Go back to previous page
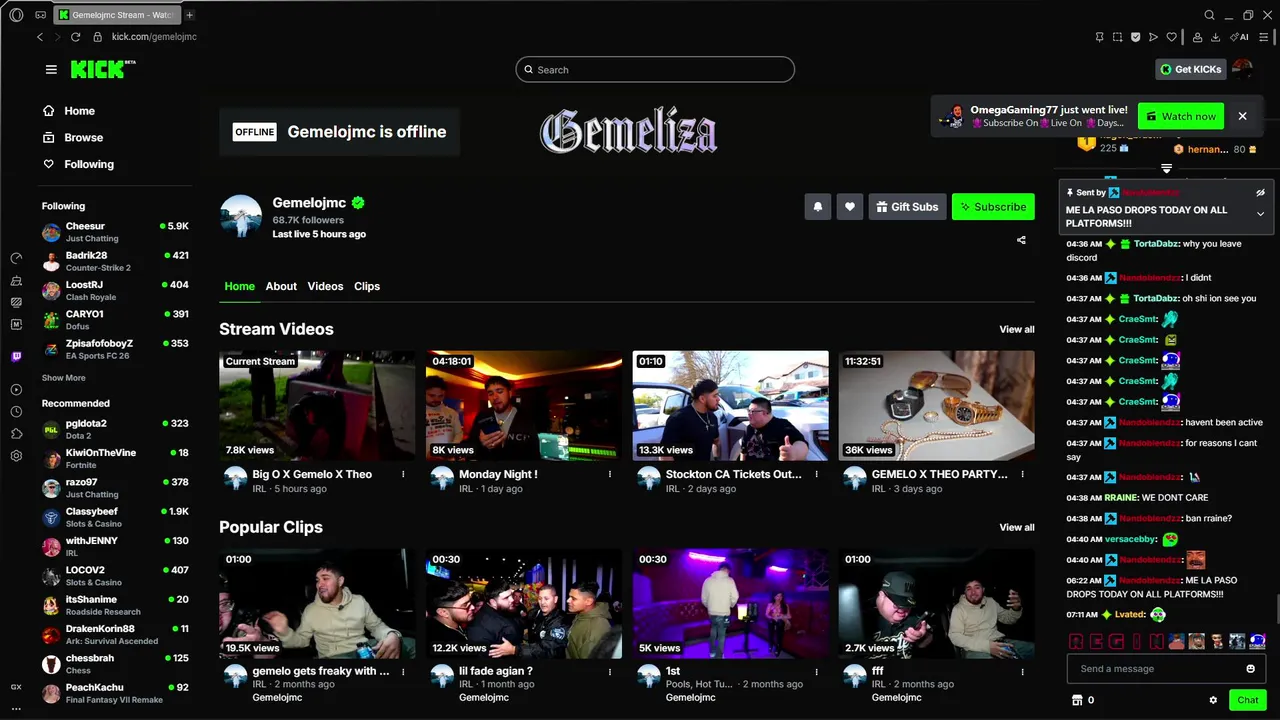Viewport: 1280px width, 720px height. click(40, 37)
